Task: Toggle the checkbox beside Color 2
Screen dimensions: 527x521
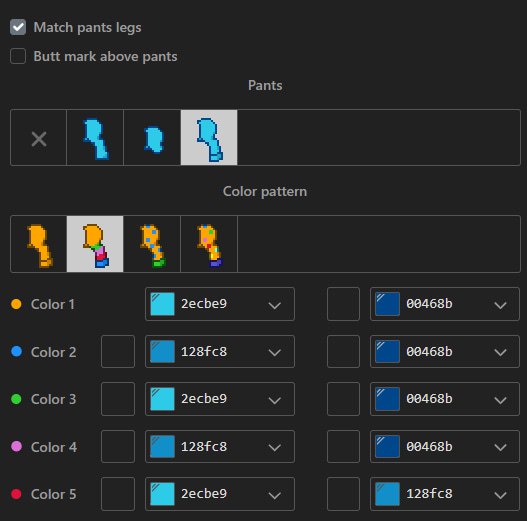Action: [118, 351]
